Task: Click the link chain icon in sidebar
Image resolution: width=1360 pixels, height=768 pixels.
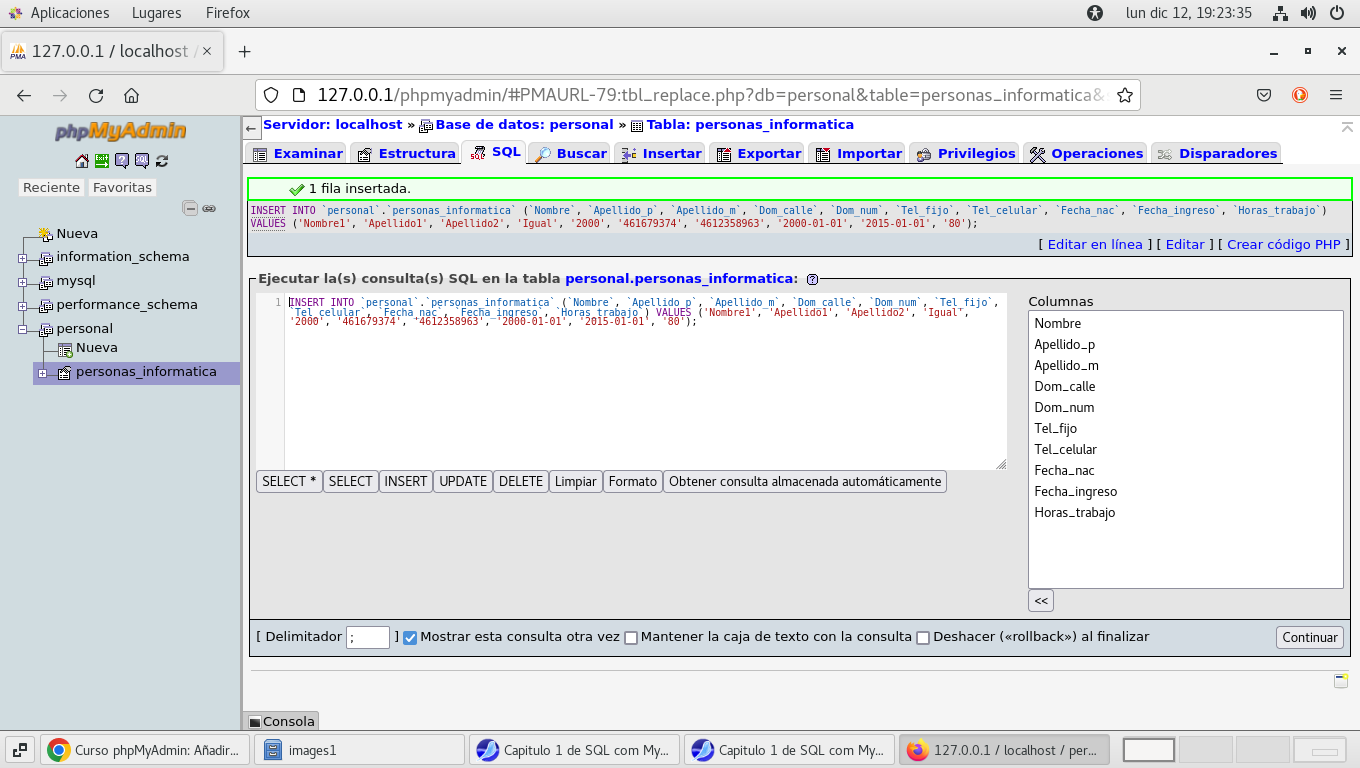Action: (209, 208)
